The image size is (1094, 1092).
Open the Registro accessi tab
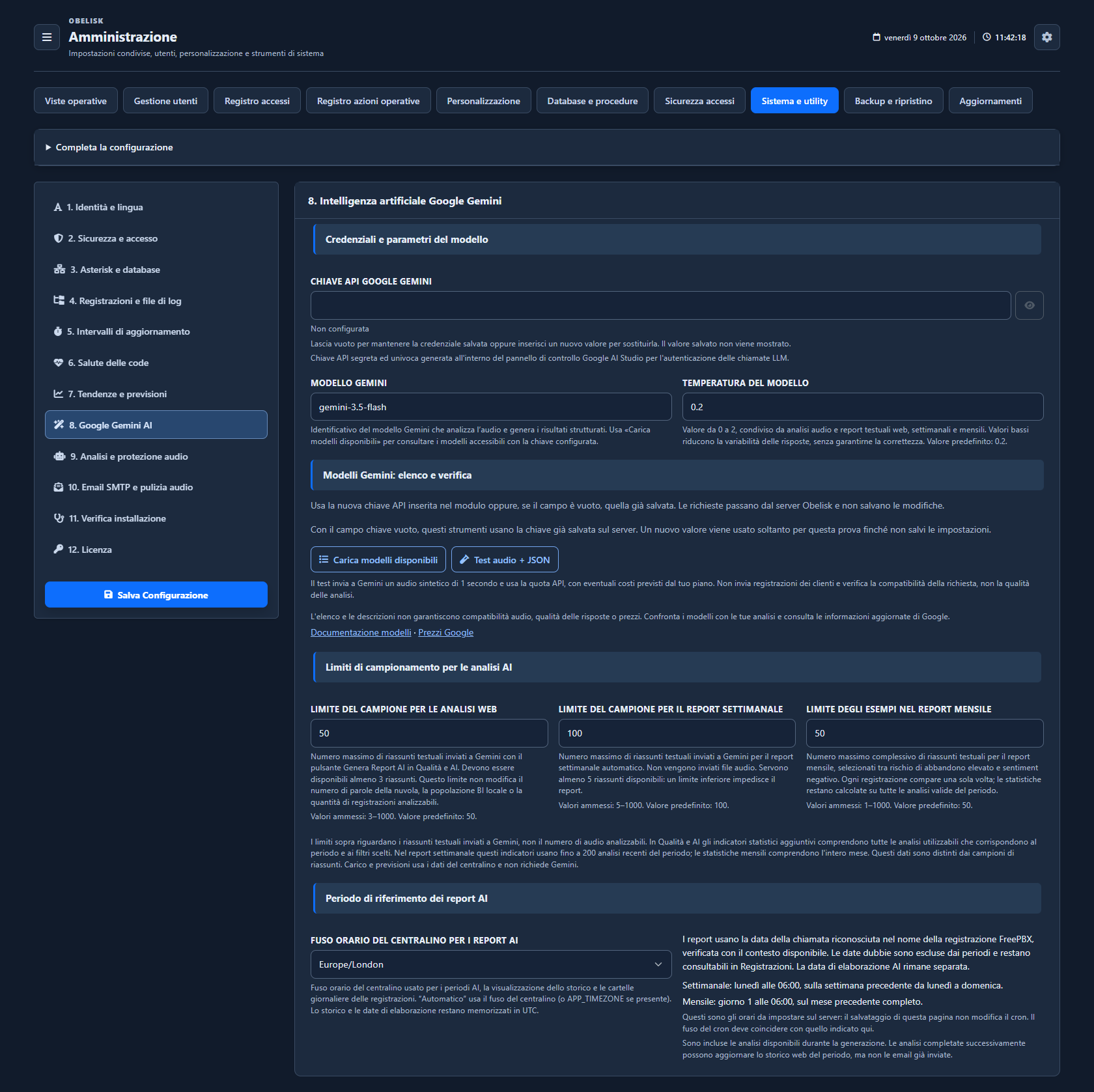click(x=257, y=100)
